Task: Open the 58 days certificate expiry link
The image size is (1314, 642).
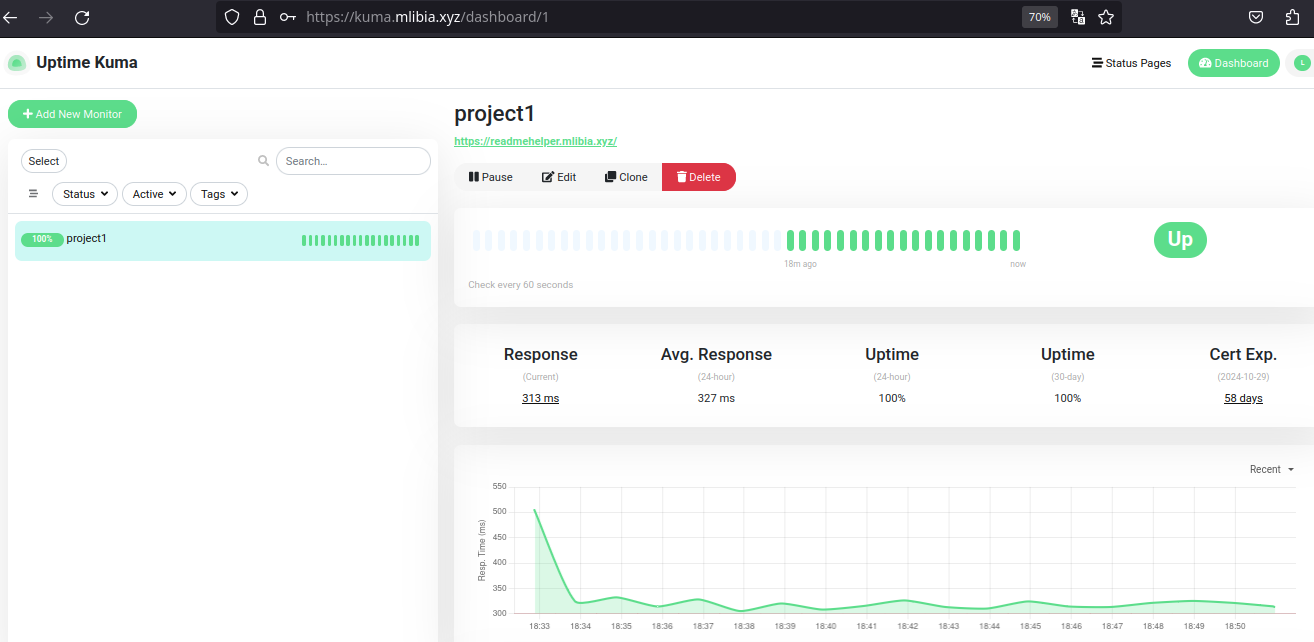Action: coord(1243,397)
